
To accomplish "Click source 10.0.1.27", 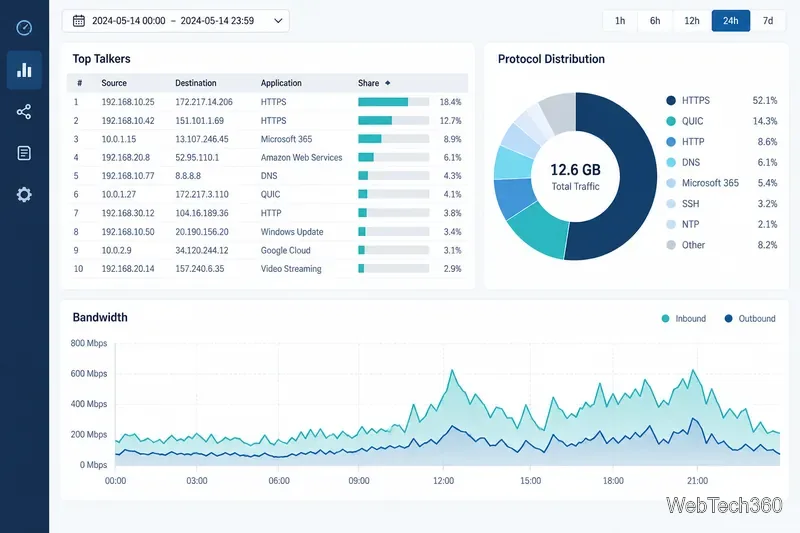I will (x=119, y=194).
